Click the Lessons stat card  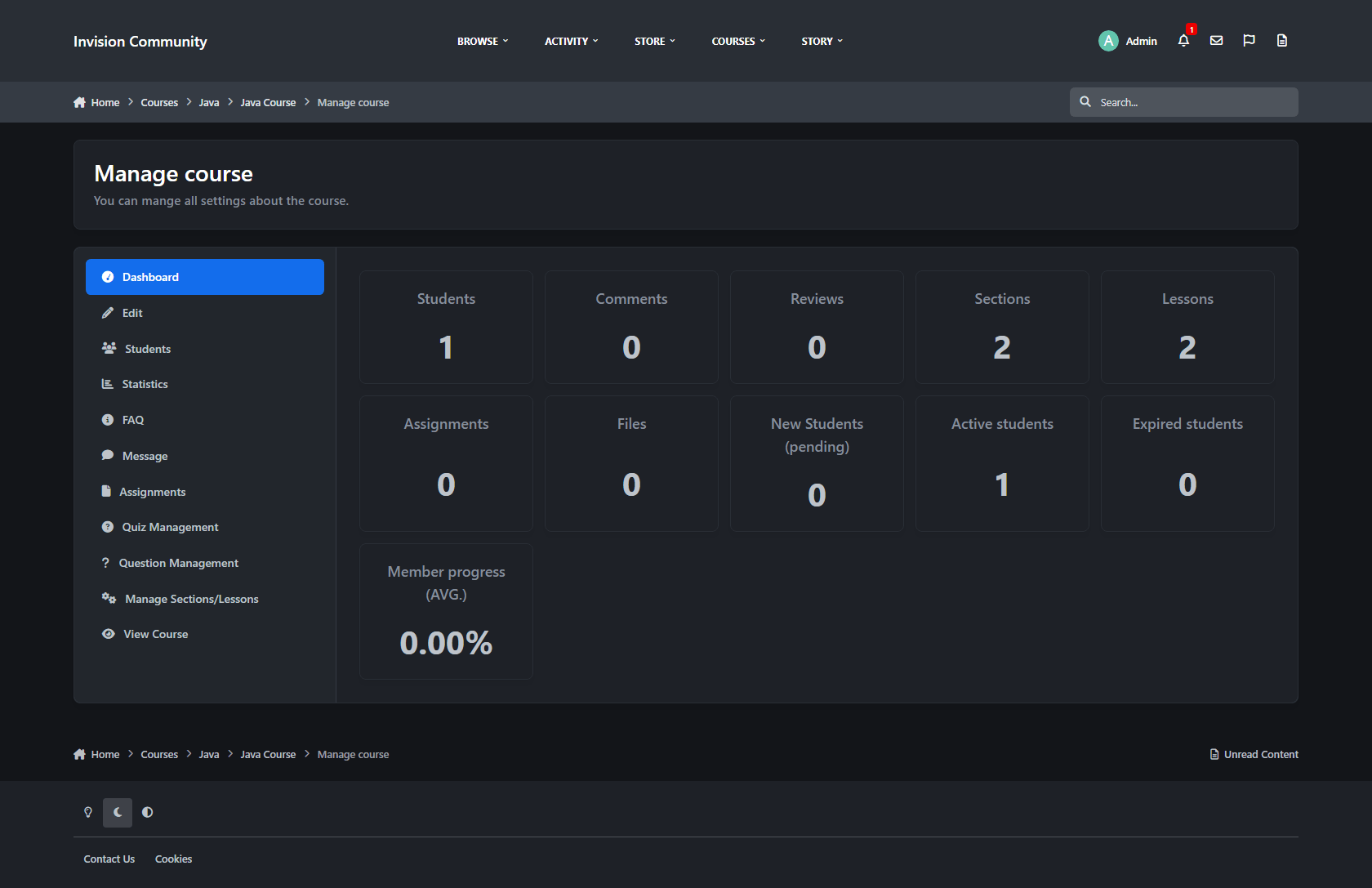(1187, 328)
